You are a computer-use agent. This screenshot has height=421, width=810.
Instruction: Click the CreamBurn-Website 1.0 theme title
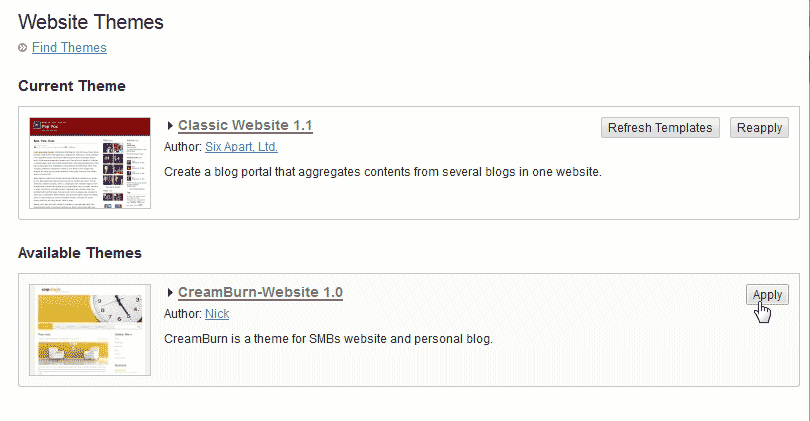(260, 292)
